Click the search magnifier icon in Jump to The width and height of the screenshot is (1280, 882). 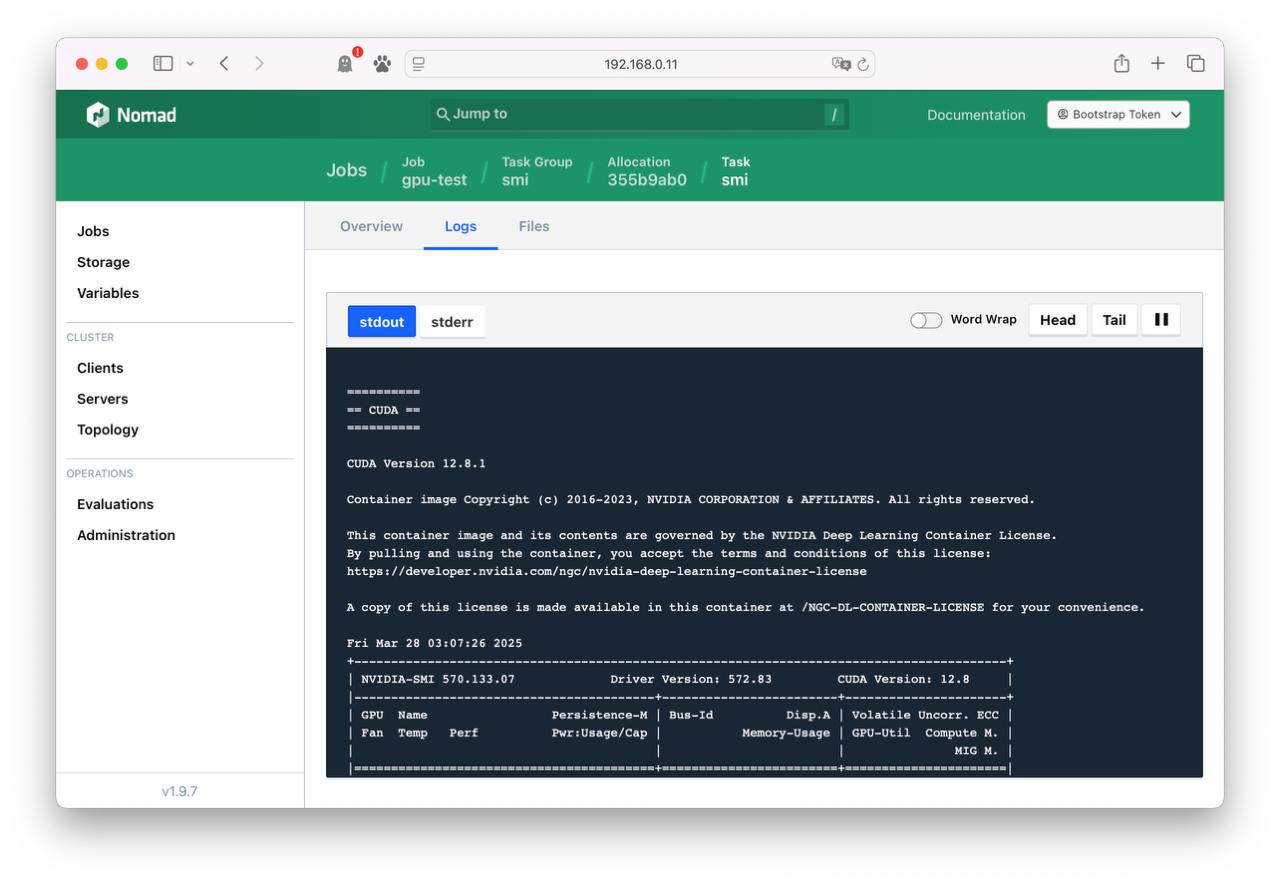[443, 114]
